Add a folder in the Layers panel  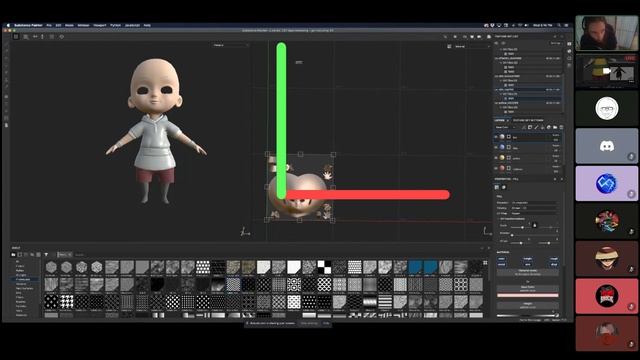coord(555,127)
